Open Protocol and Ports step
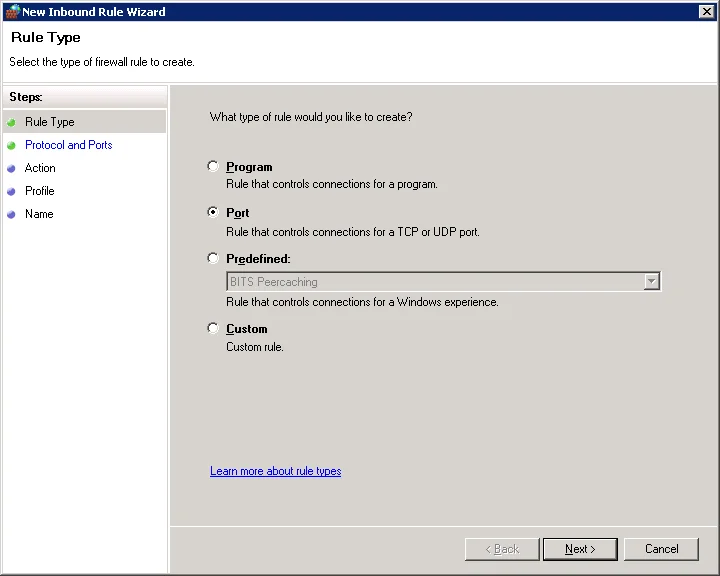This screenshot has height=576, width=720. pos(69,145)
